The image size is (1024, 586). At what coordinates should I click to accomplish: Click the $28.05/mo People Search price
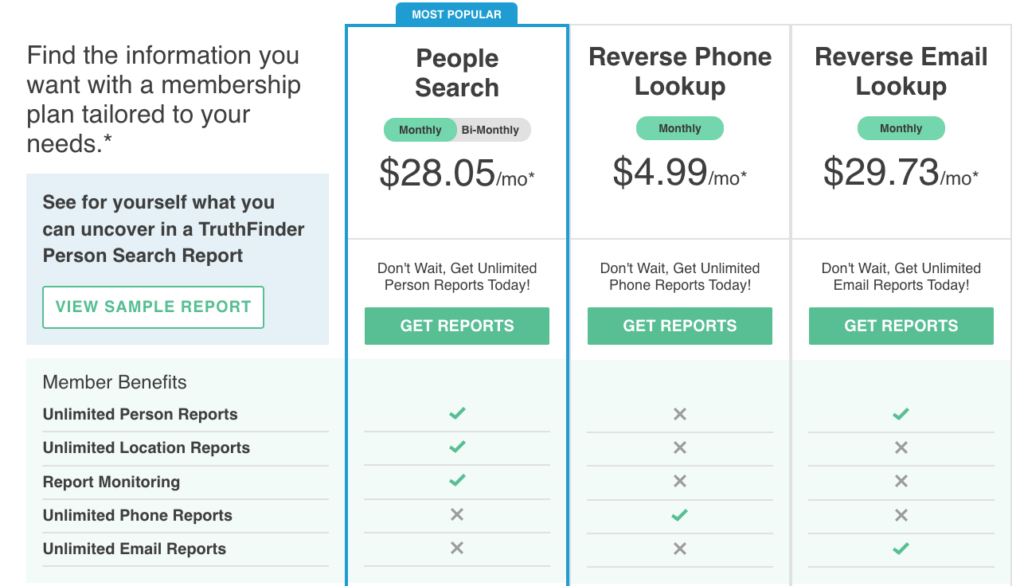(457, 174)
